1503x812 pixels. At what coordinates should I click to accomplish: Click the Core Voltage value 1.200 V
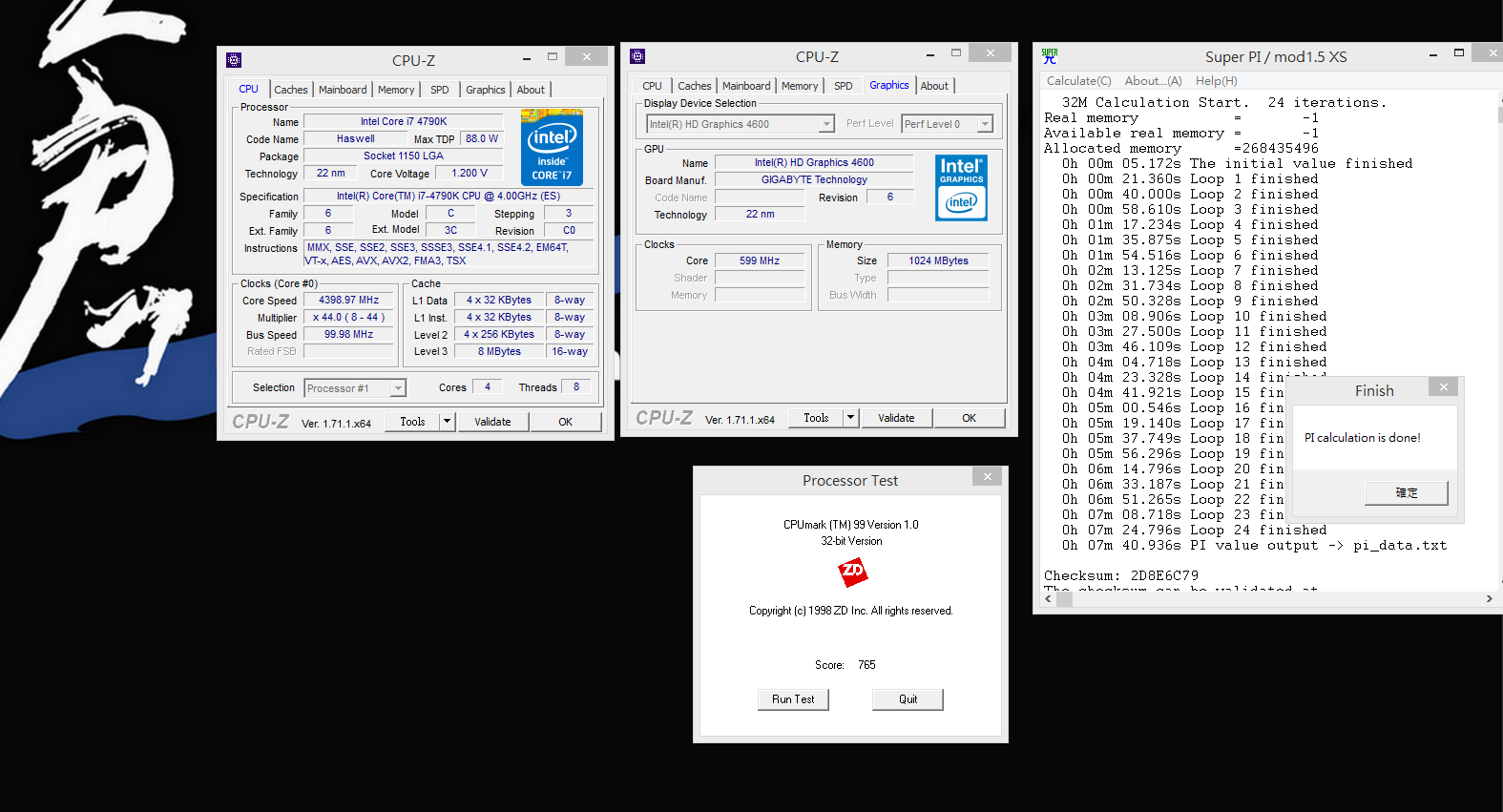click(470, 174)
